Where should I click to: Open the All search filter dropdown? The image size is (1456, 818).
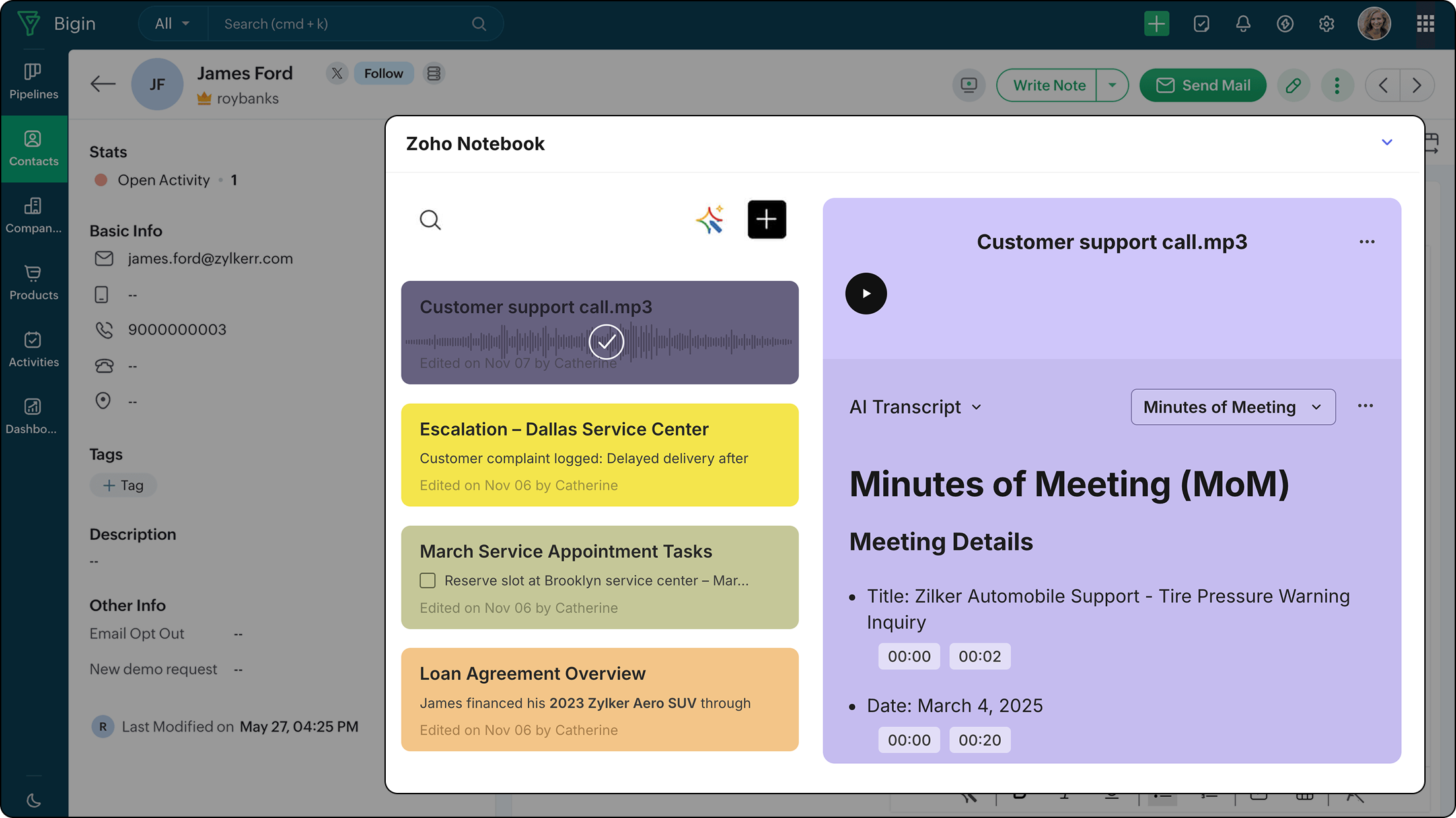pos(172,24)
